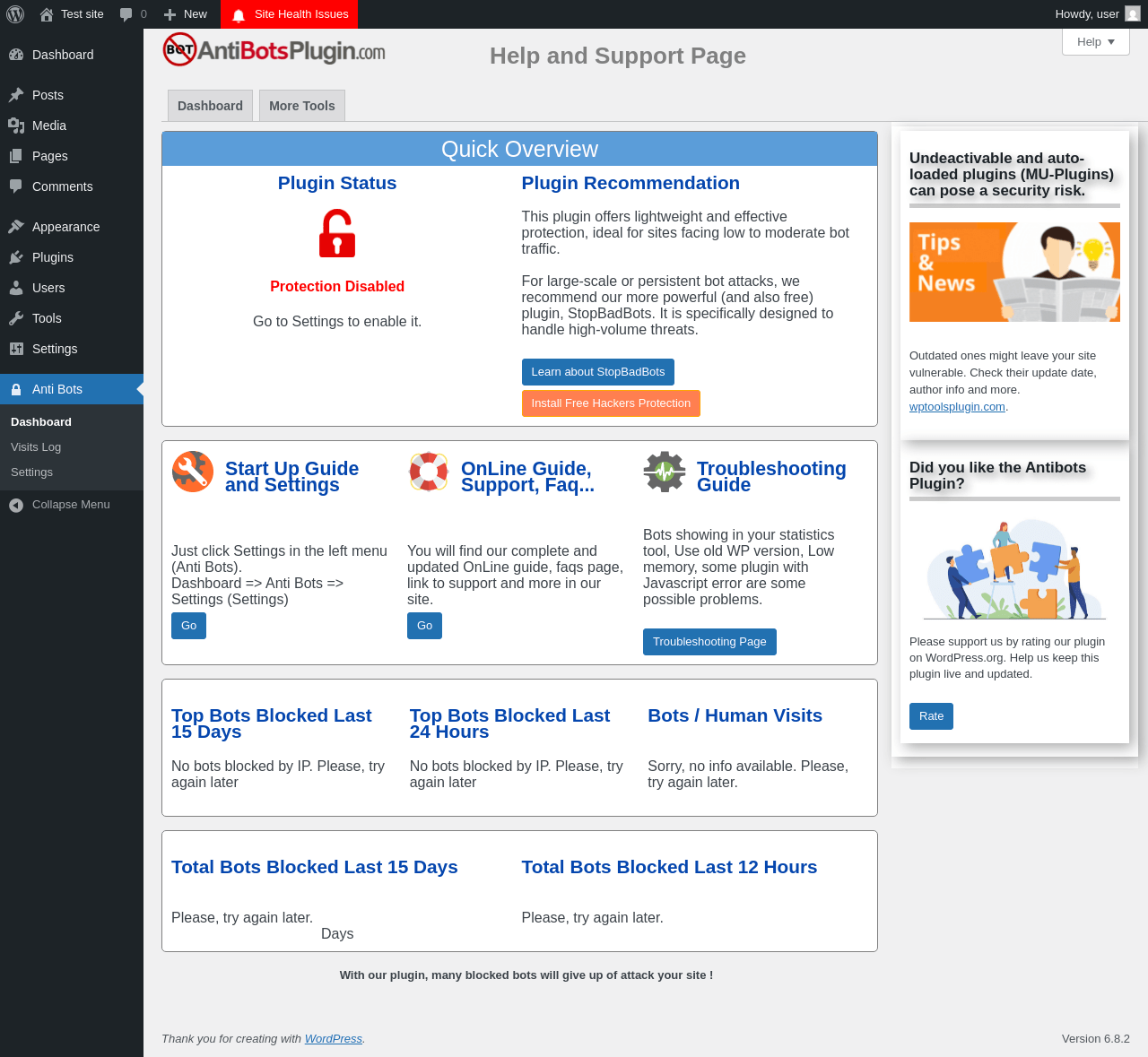This screenshot has width=1148, height=1057.
Task: Click the AntiBotsPlugin.com logo
Action: (274, 49)
